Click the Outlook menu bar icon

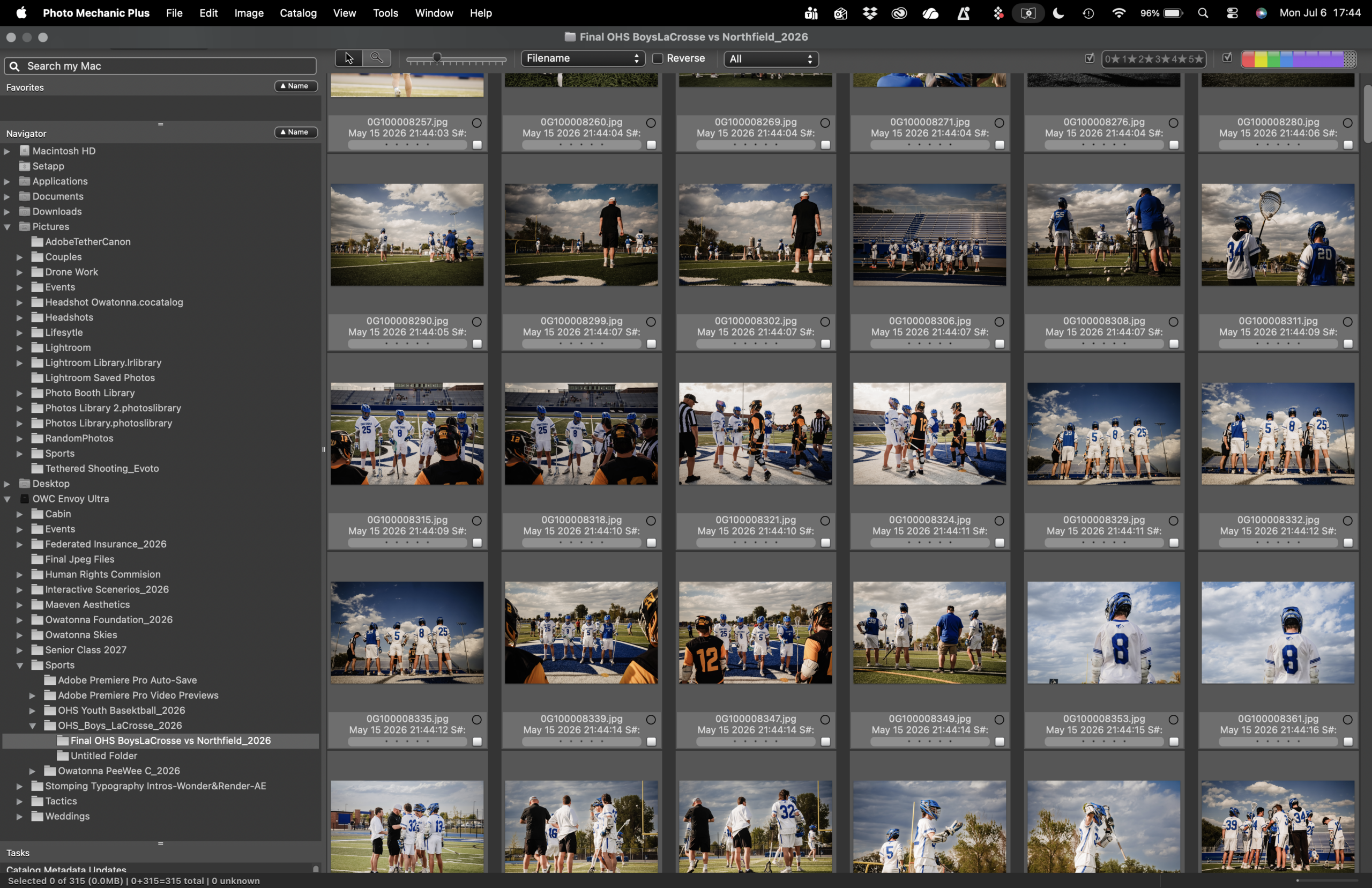(x=840, y=13)
